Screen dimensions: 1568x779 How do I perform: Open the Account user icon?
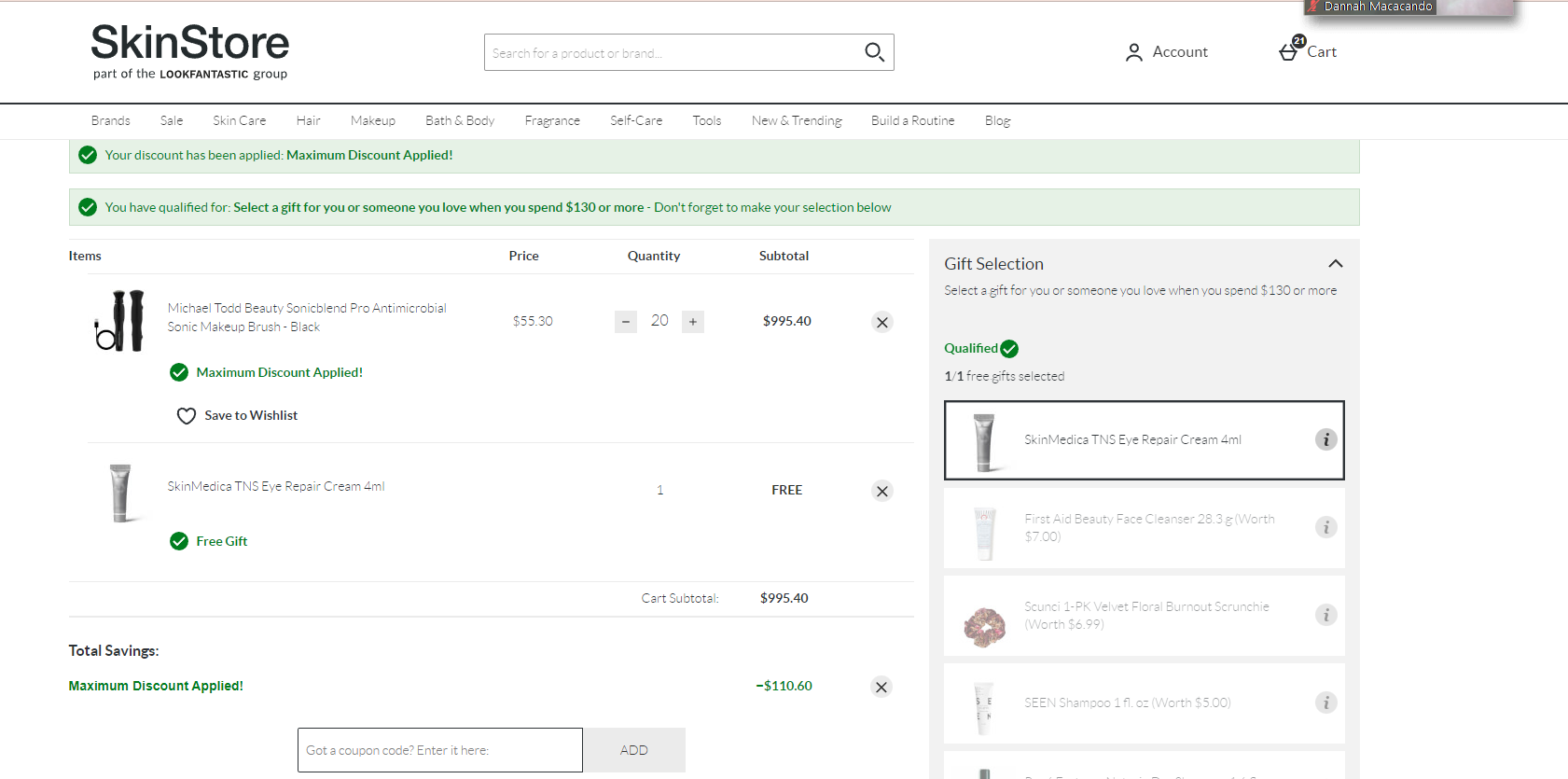[1133, 52]
